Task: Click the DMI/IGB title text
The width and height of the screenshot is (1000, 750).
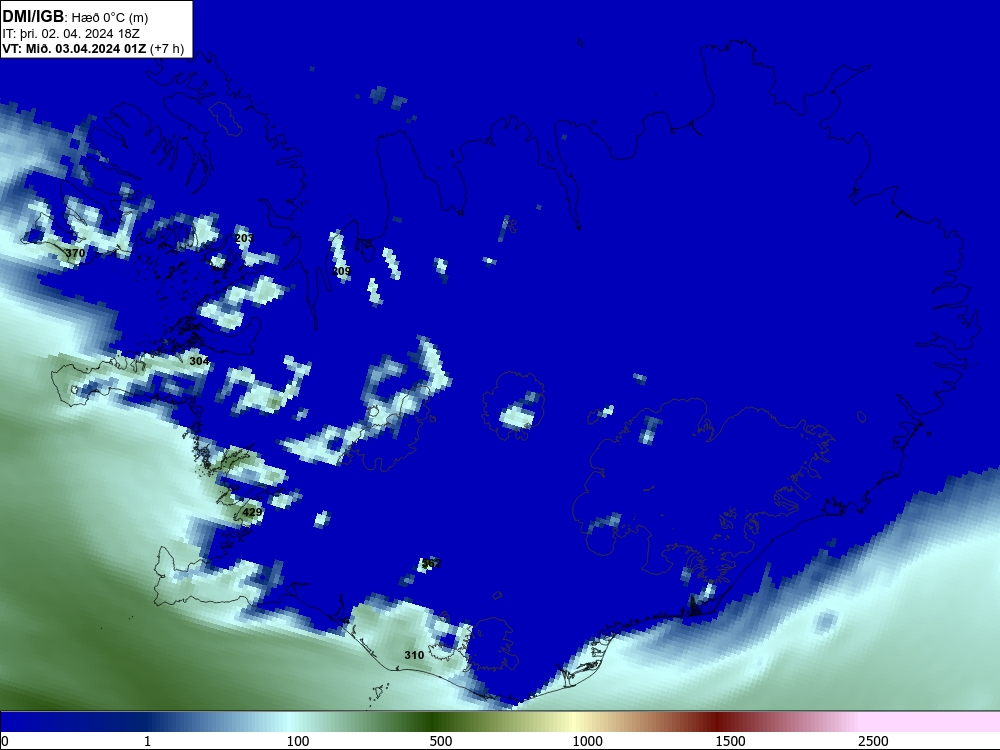Action: tap(33, 17)
